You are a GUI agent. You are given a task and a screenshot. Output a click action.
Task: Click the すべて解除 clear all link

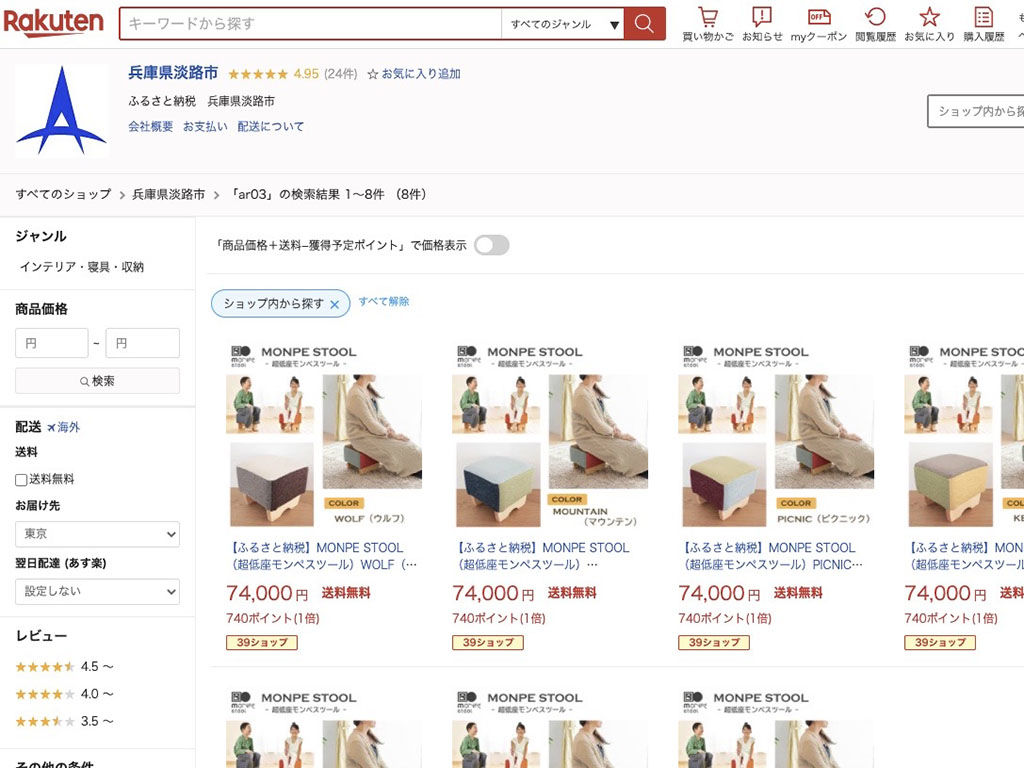coord(384,302)
